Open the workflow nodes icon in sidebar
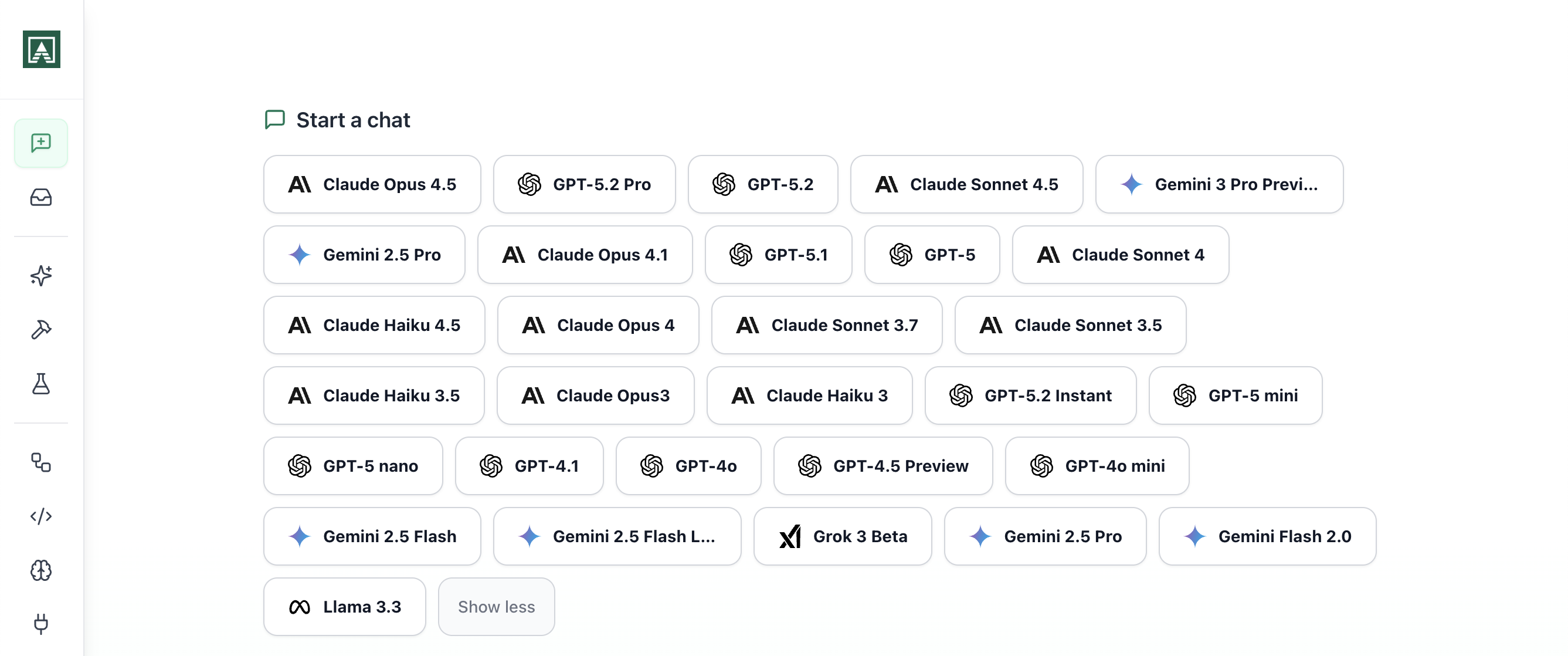 pos(41,462)
